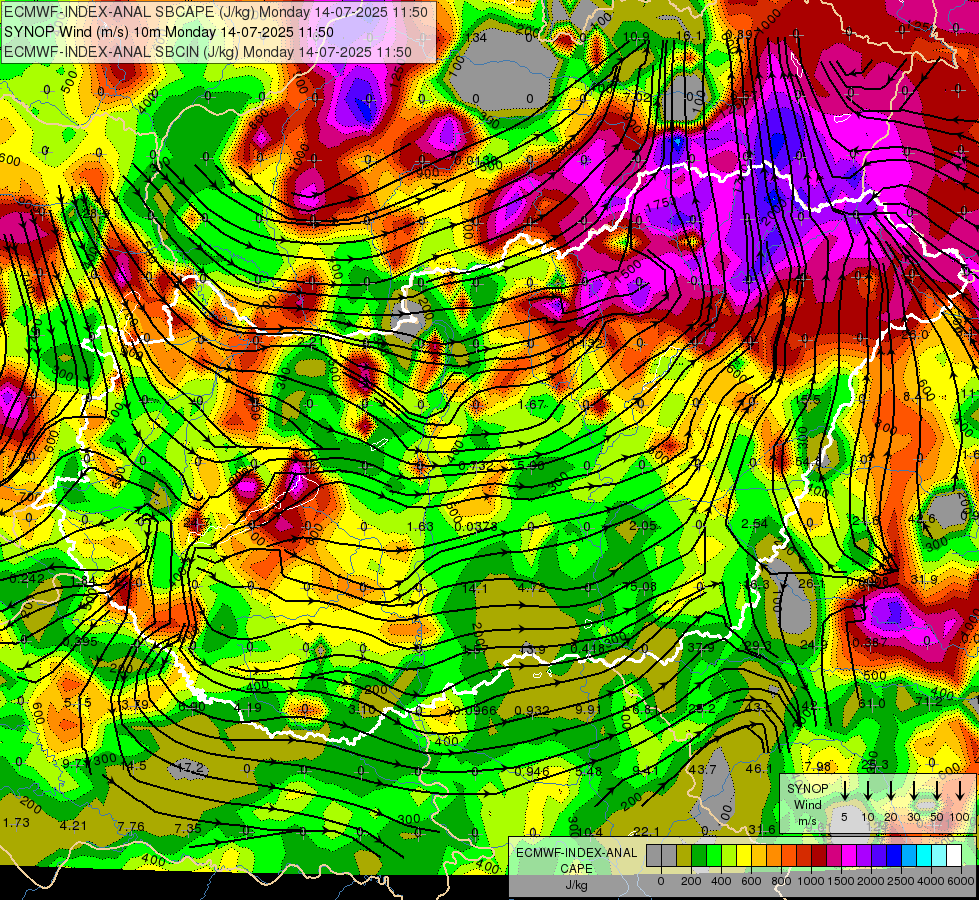Click the 4.72 value on the map

[x=532, y=588]
